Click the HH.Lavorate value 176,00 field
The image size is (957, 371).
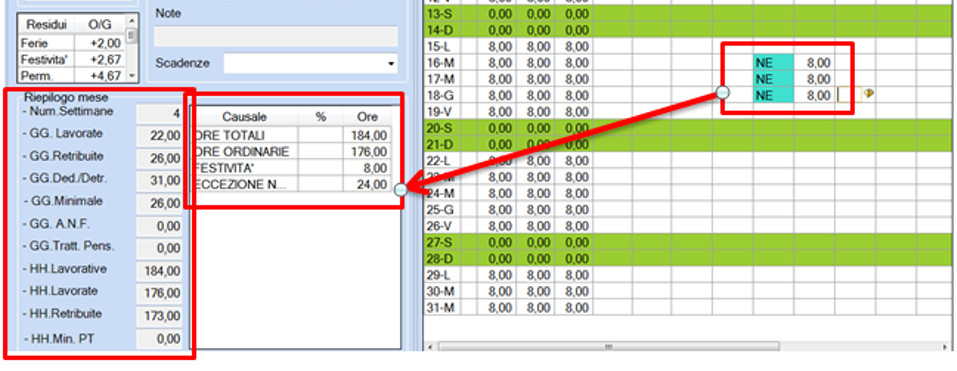[159, 294]
